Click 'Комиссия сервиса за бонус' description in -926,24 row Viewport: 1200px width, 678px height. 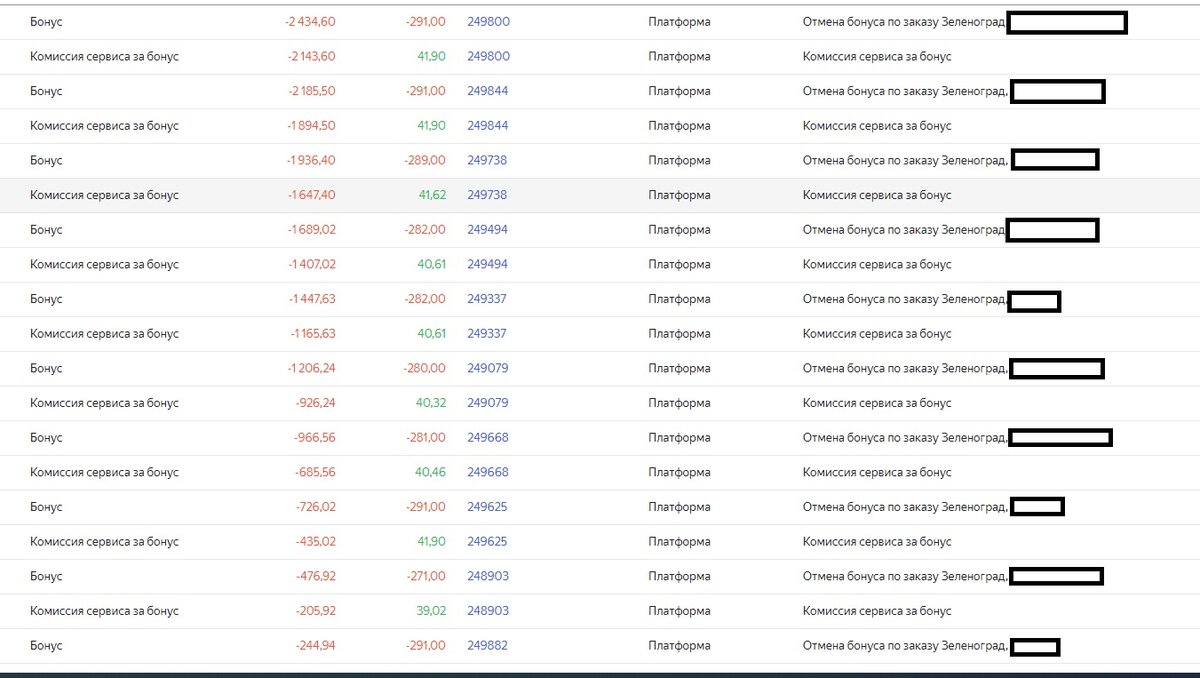click(x=877, y=403)
